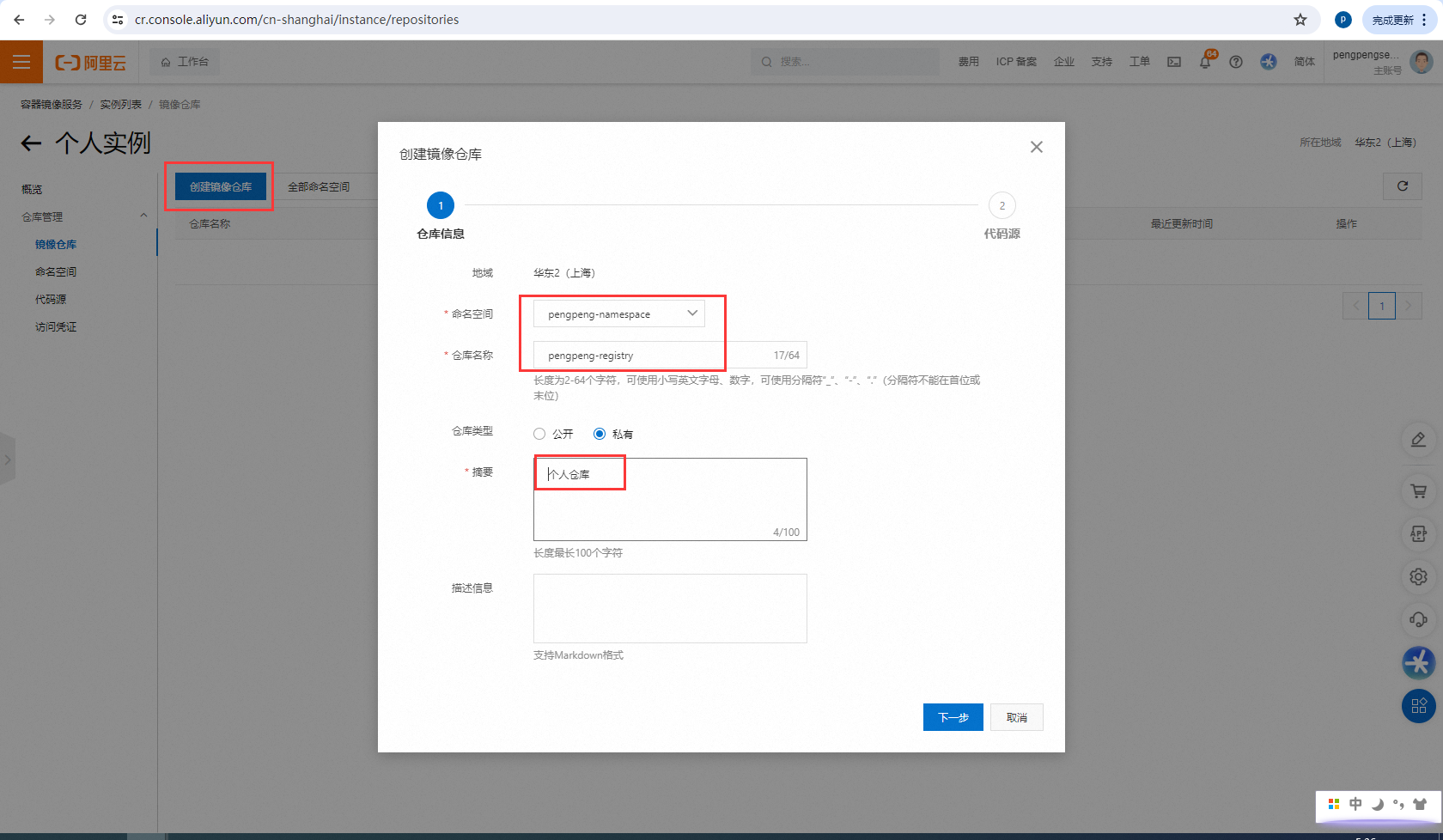1443x840 pixels.
Task: Close the 创建镜像仓库 dialog with X
Action: [1037, 147]
